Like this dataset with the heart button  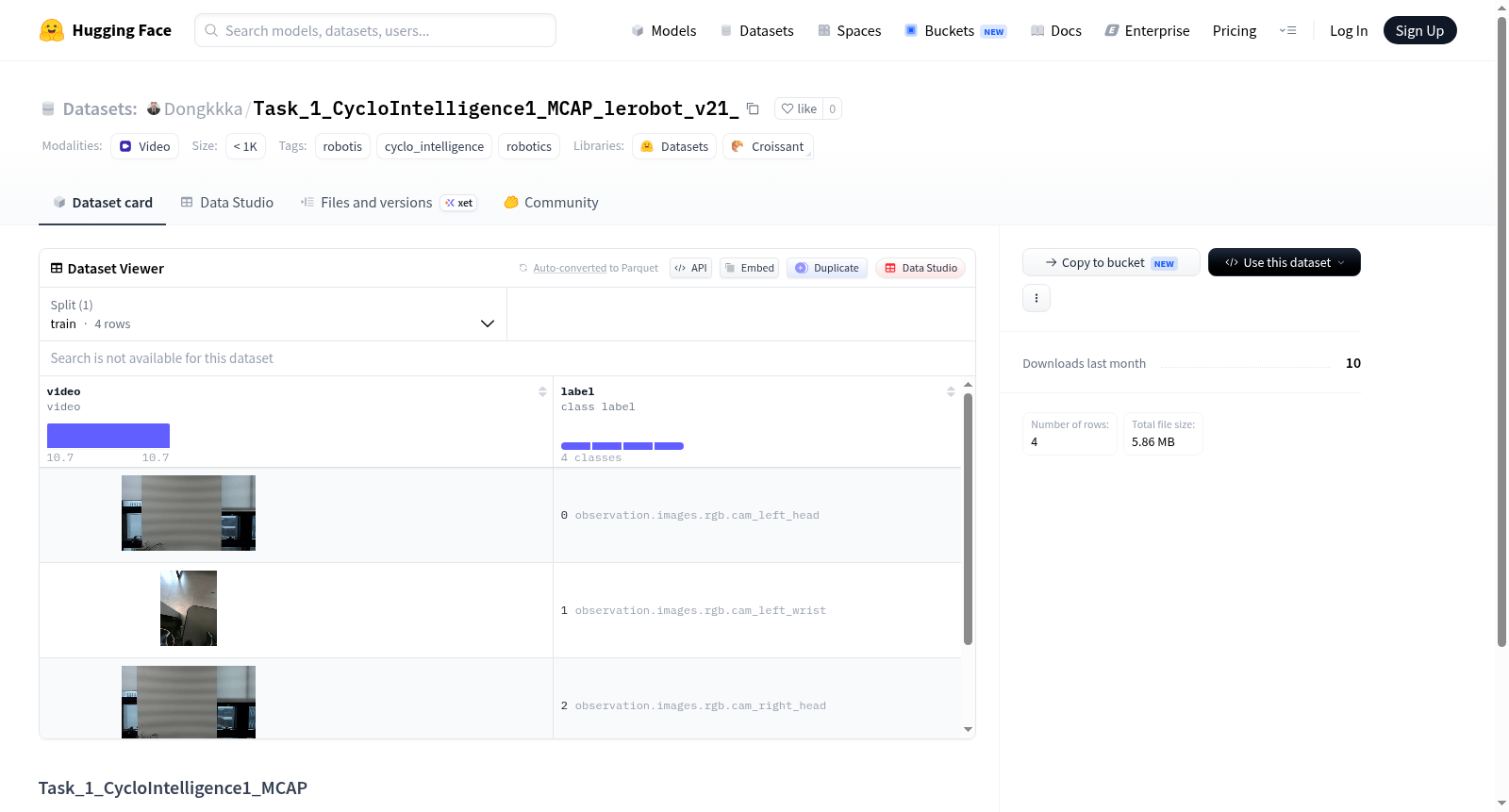[x=799, y=108]
